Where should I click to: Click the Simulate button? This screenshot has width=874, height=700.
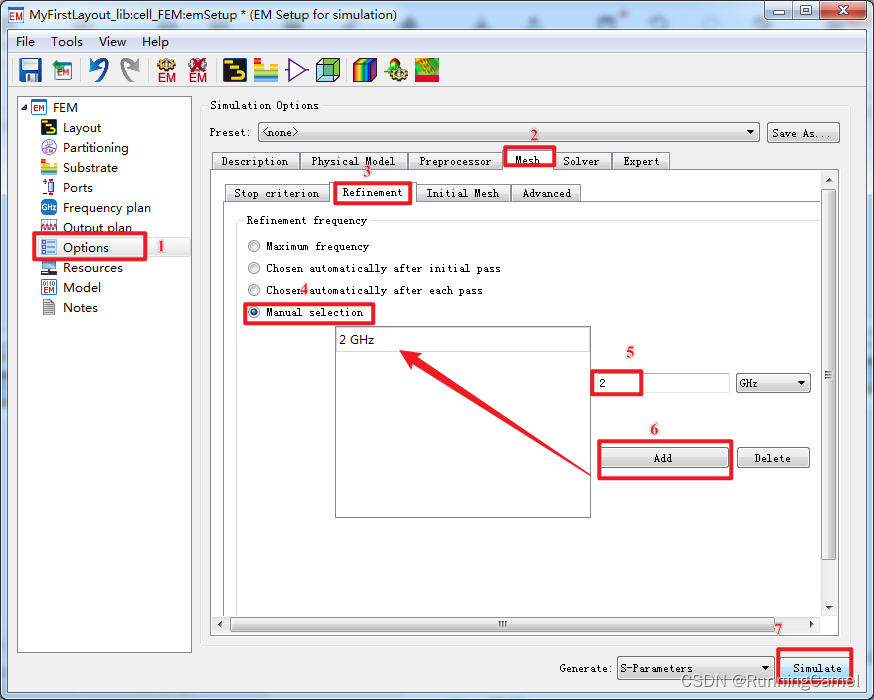(816, 668)
